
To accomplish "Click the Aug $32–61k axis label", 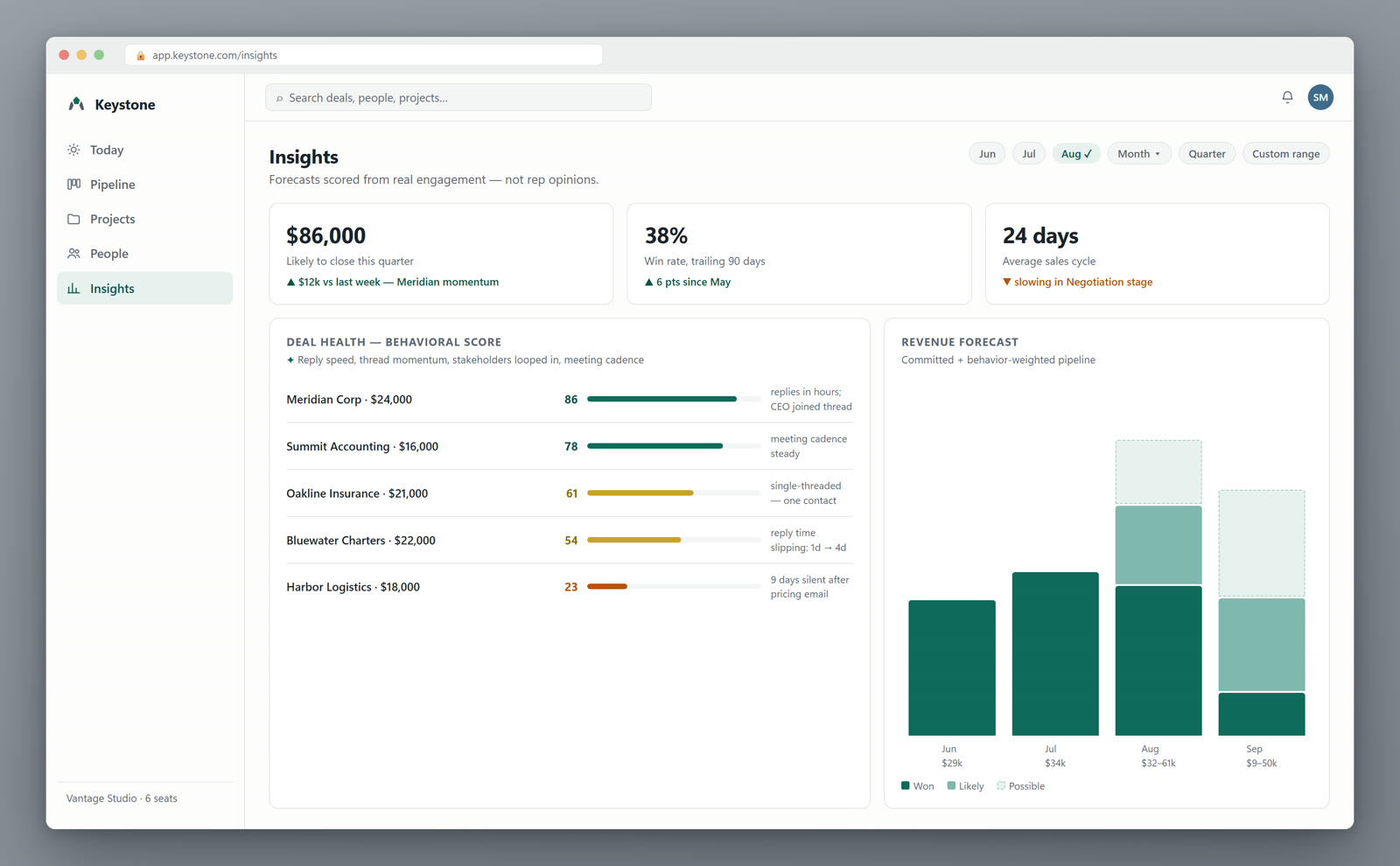I will click(1158, 756).
